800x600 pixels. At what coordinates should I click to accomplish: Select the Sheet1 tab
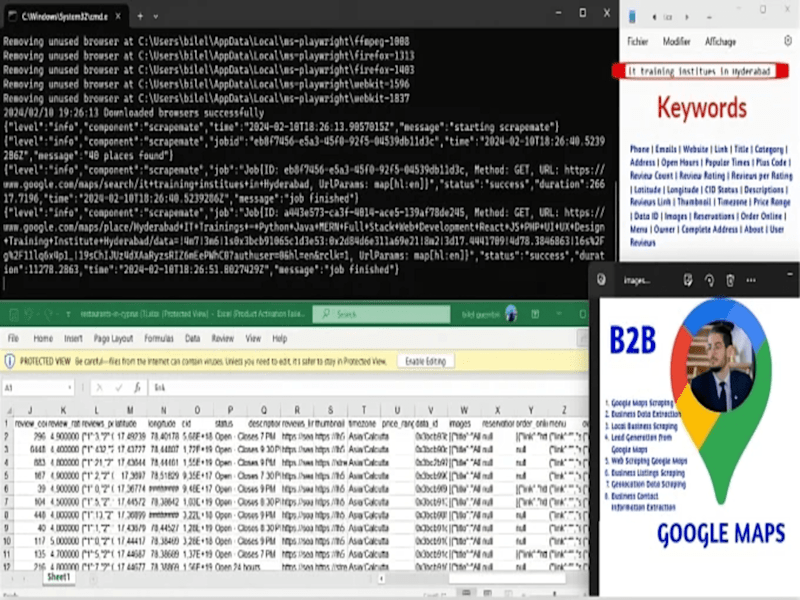click(59, 577)
